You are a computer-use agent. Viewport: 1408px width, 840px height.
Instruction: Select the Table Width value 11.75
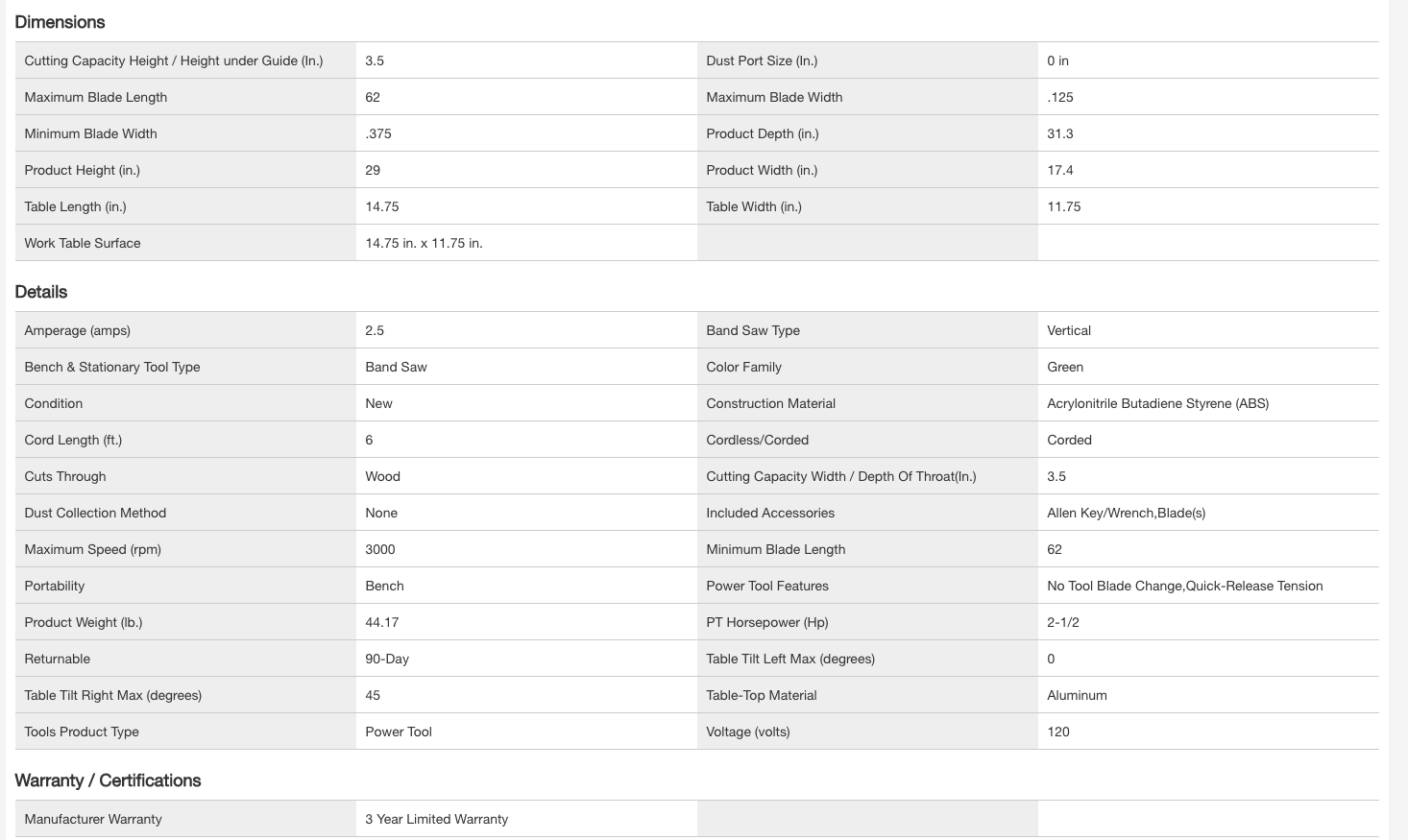coord(1064,206)
